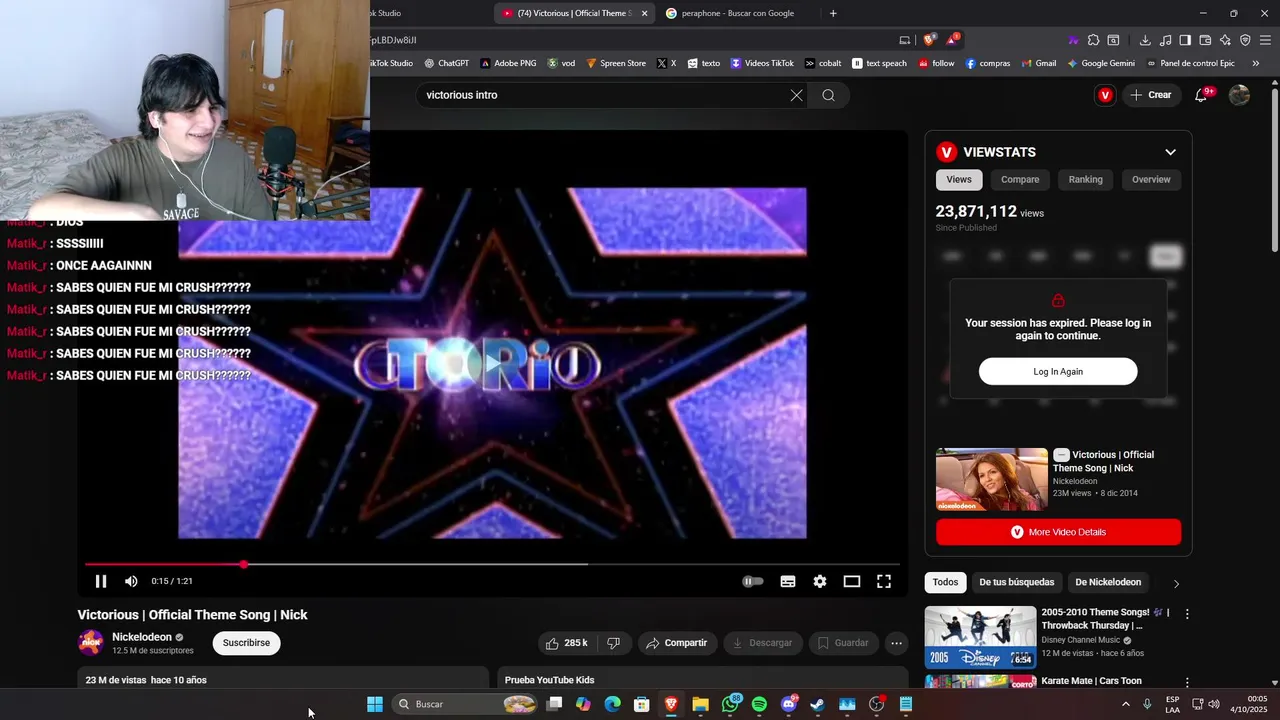The height and width of the screenshot is (720, 1280).
Task: Select the 'De tus búsquedas' filter chip
Action: [1016, 582]
